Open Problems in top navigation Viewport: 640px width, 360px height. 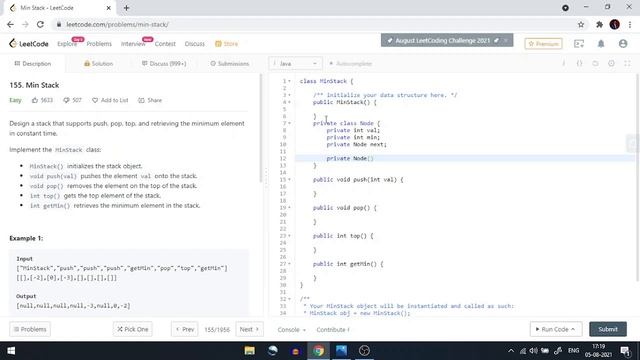pos(99,44)
